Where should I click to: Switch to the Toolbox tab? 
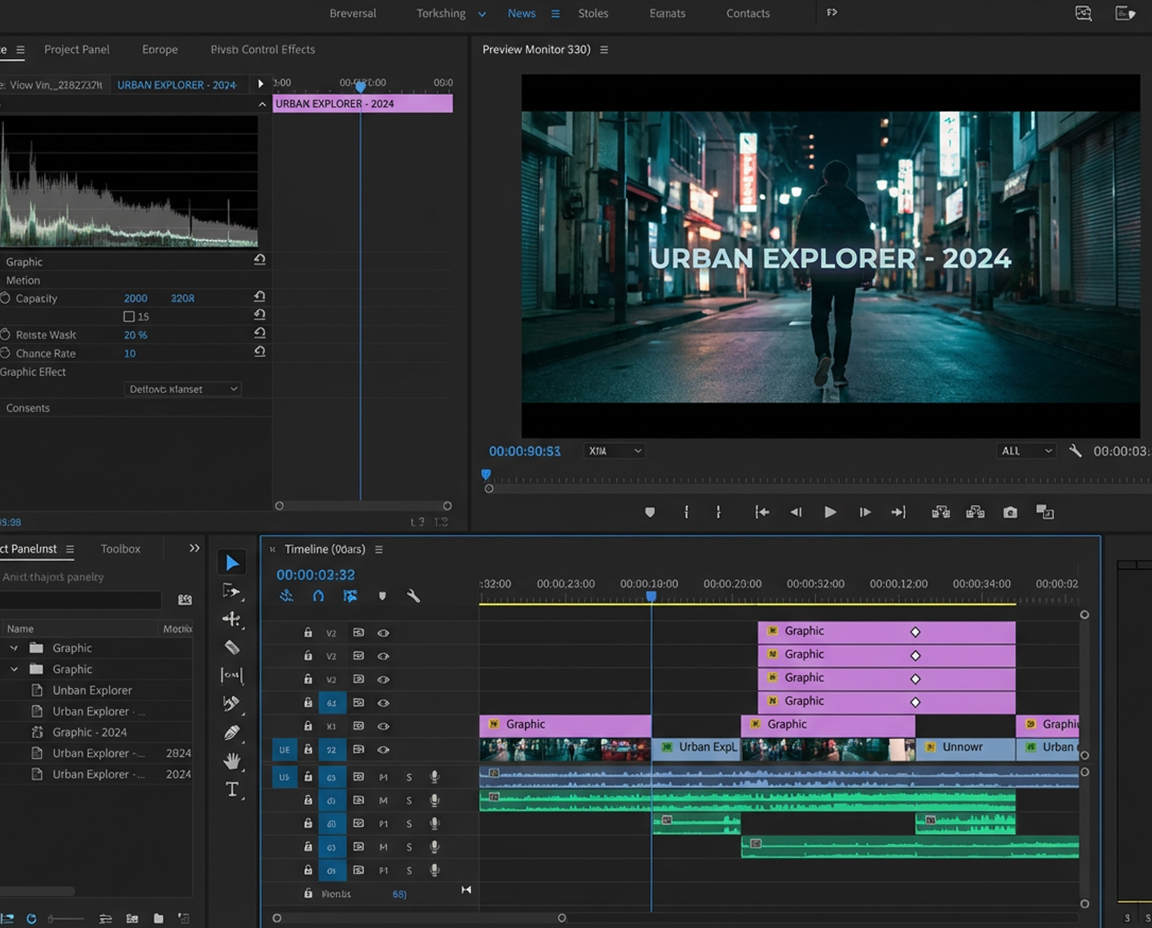[x=120, y=548]
